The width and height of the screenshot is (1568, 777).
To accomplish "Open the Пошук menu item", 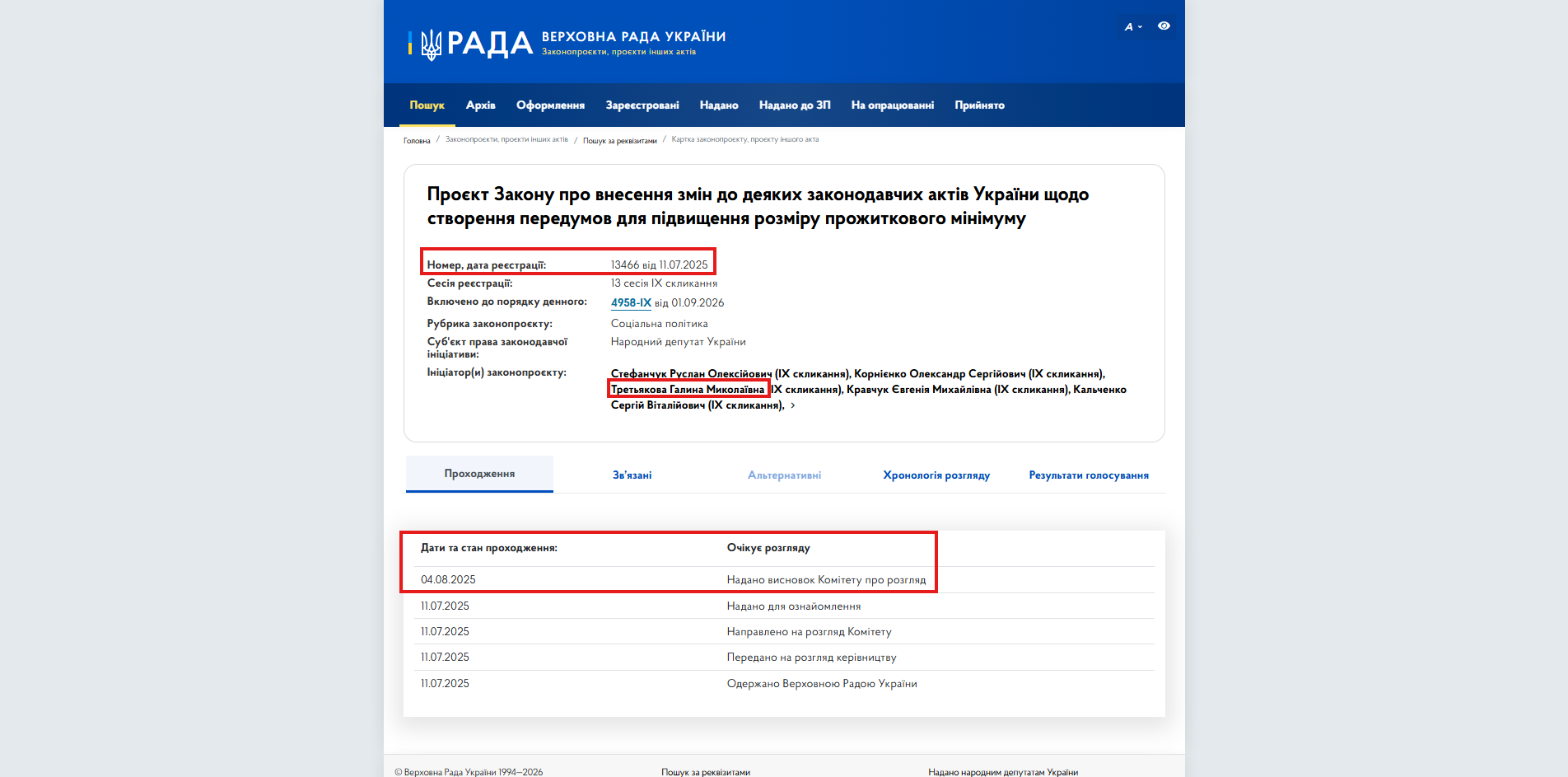I will 427,105.
